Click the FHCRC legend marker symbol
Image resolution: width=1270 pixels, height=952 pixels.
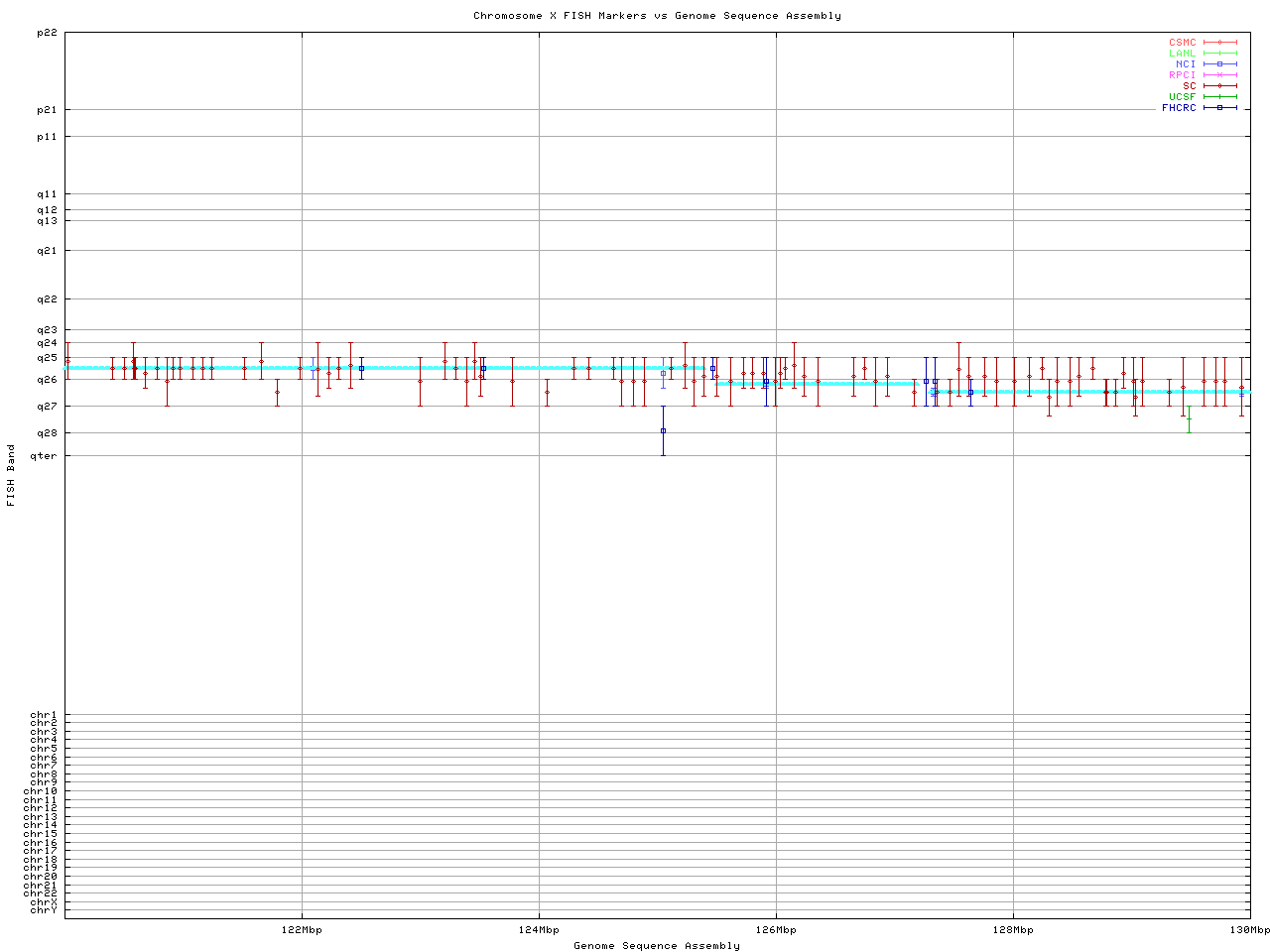1220,107
